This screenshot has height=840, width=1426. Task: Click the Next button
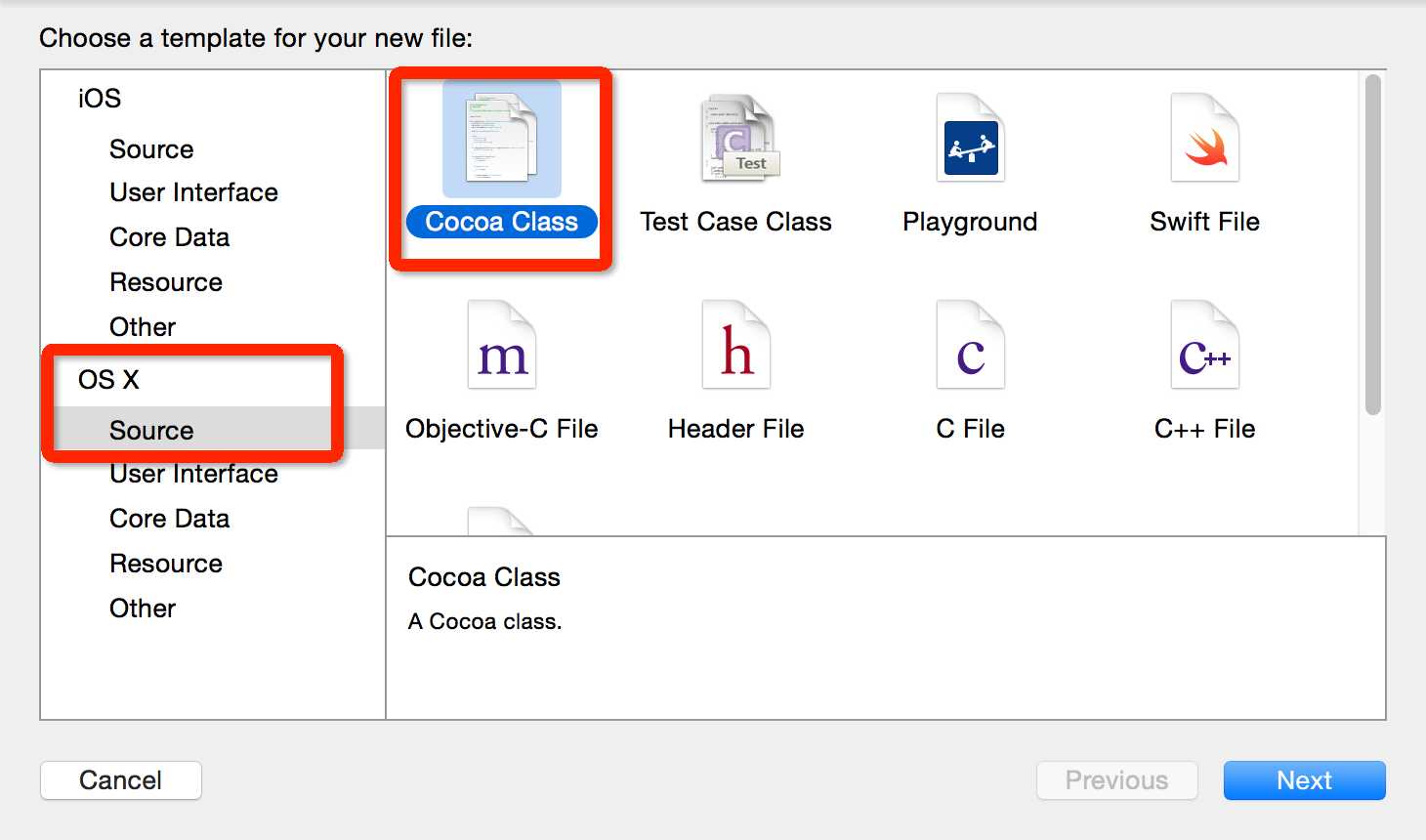pos(1304,780)
